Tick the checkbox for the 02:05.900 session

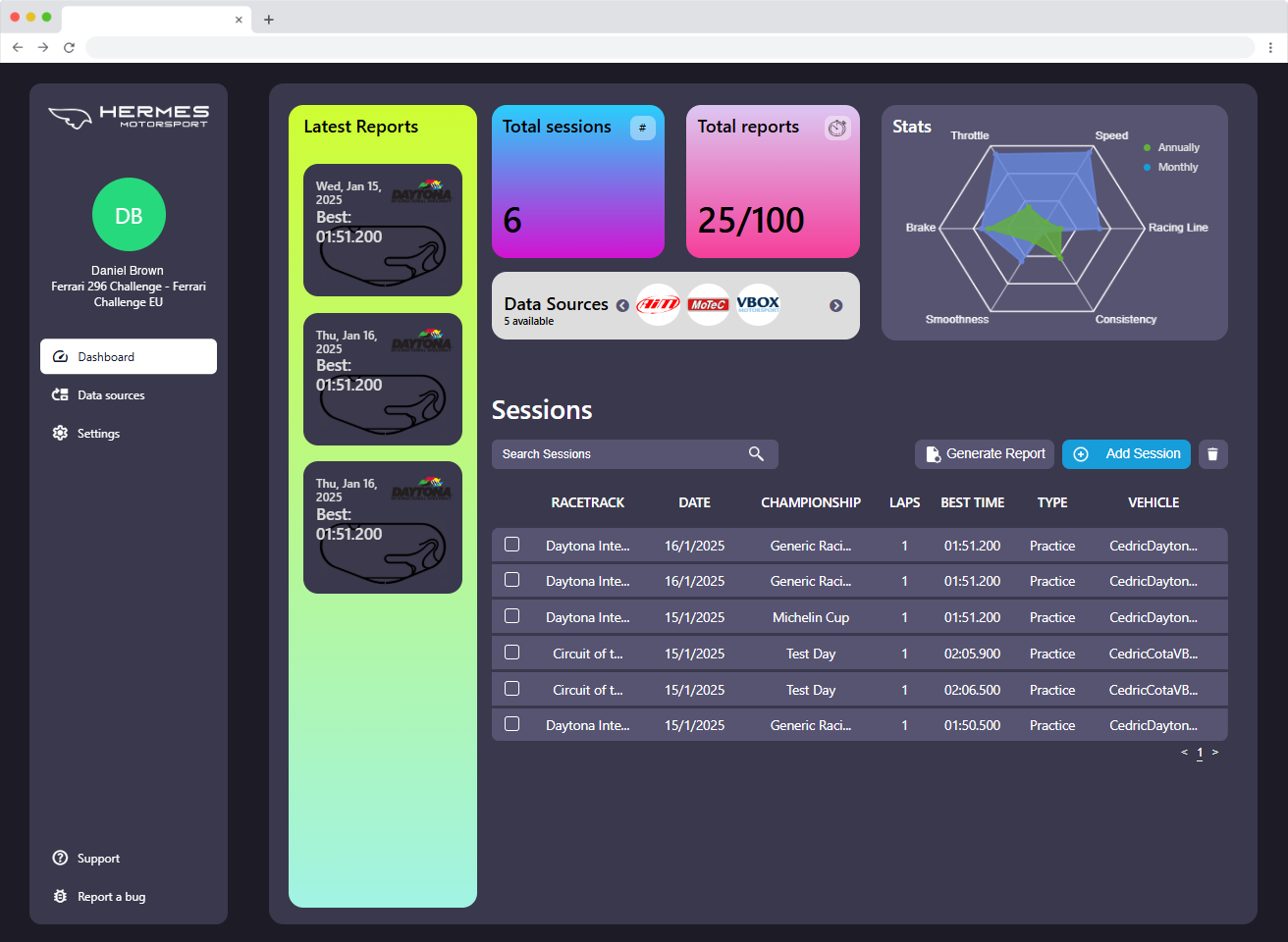(511, 653)
